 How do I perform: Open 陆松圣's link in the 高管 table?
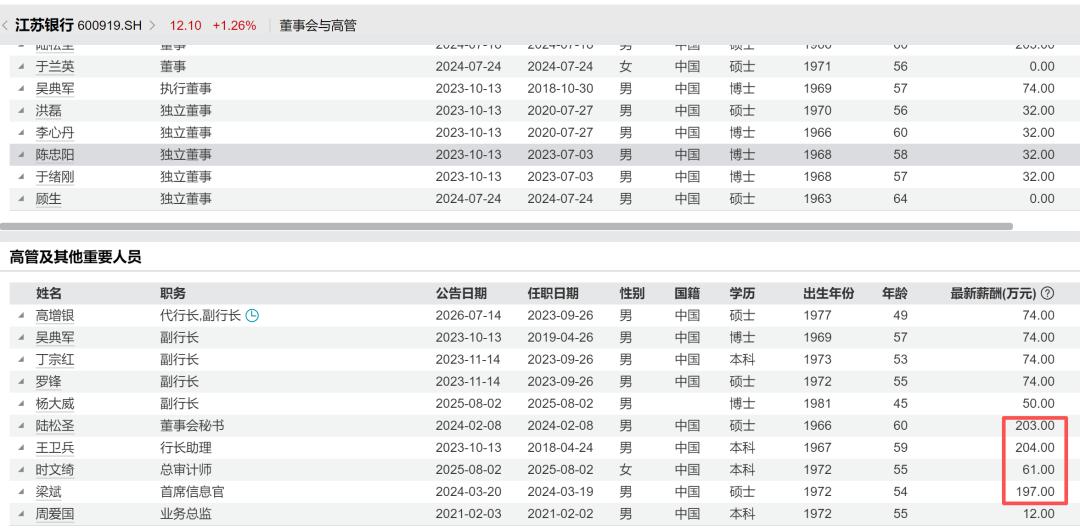[55, 426]
